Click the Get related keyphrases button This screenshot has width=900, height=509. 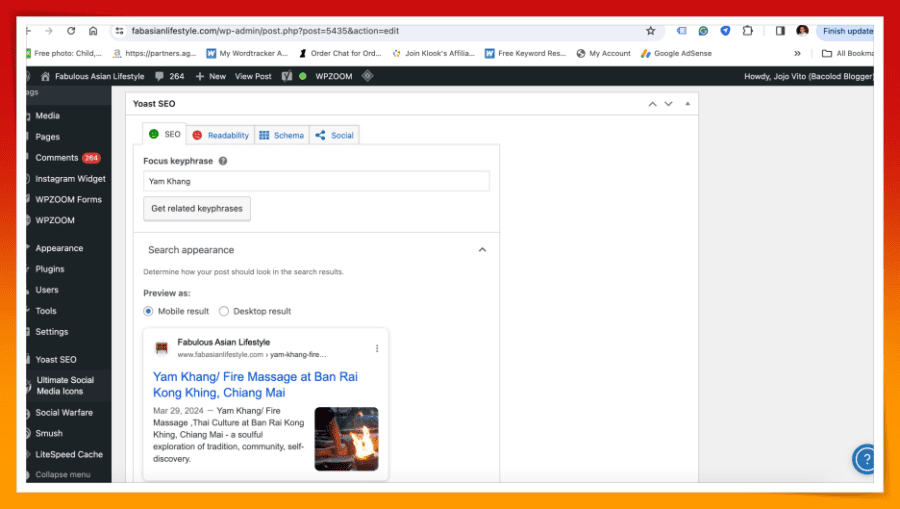[x=197, y=209]
